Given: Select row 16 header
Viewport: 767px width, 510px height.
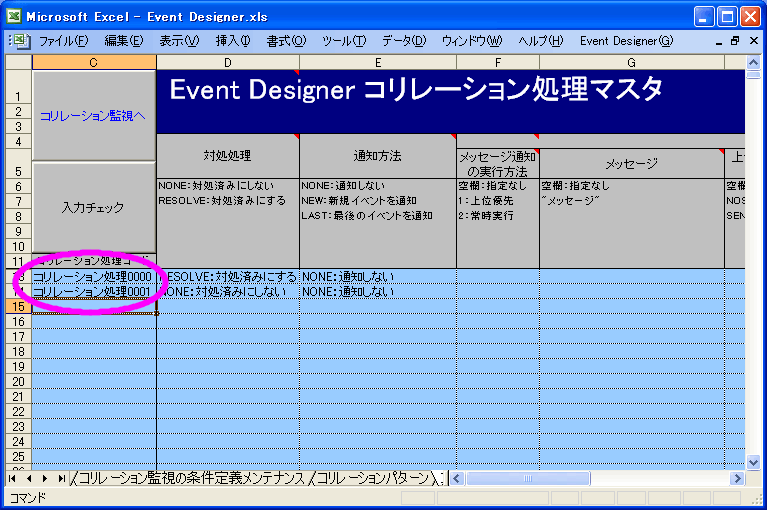Looking at the screenshot, I should 19,321.
